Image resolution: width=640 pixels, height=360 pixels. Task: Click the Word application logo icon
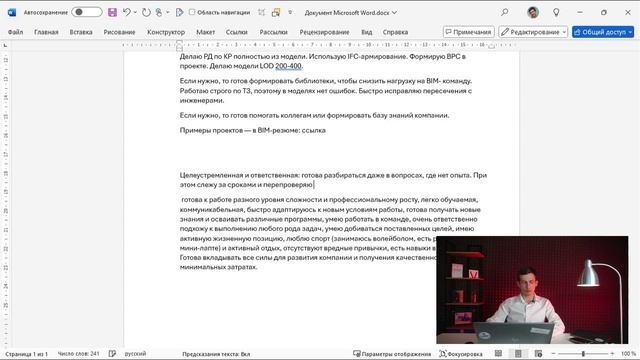pyautogui.click(x=12, y=12)
